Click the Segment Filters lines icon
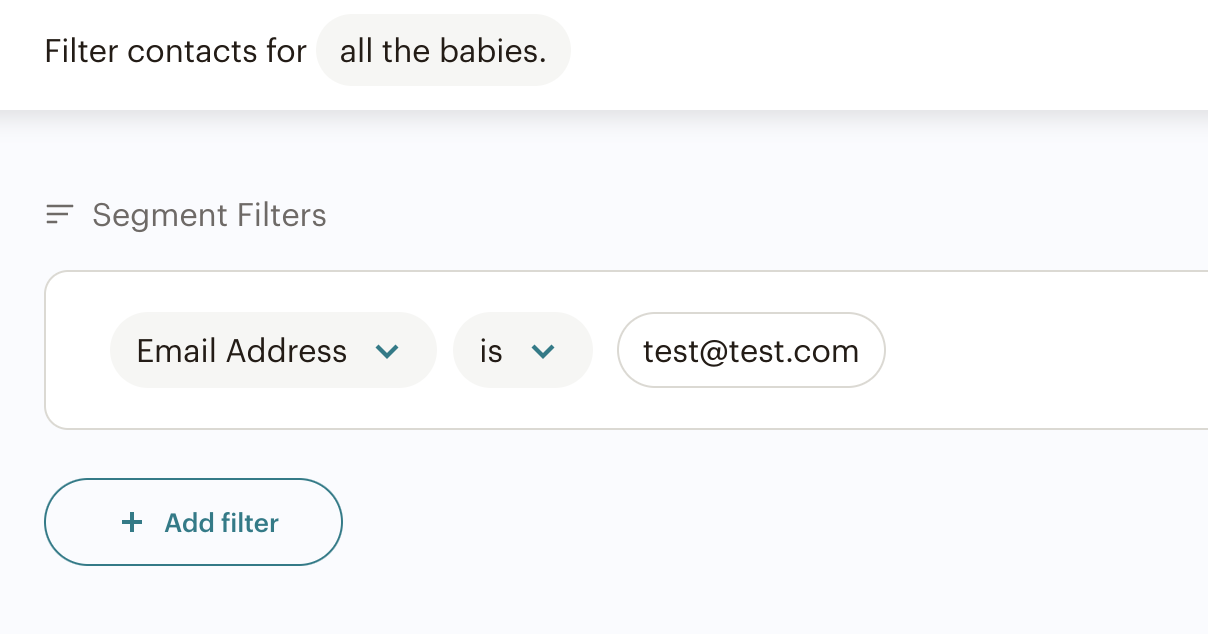 click(x=60, y=215)
